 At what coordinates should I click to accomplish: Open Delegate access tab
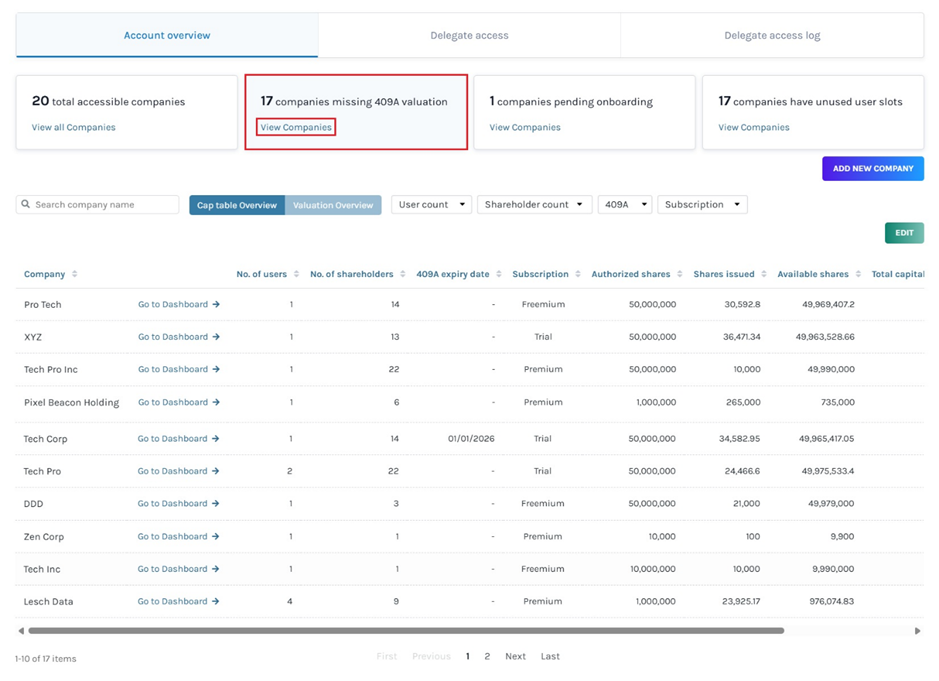[x=469, y=36]
